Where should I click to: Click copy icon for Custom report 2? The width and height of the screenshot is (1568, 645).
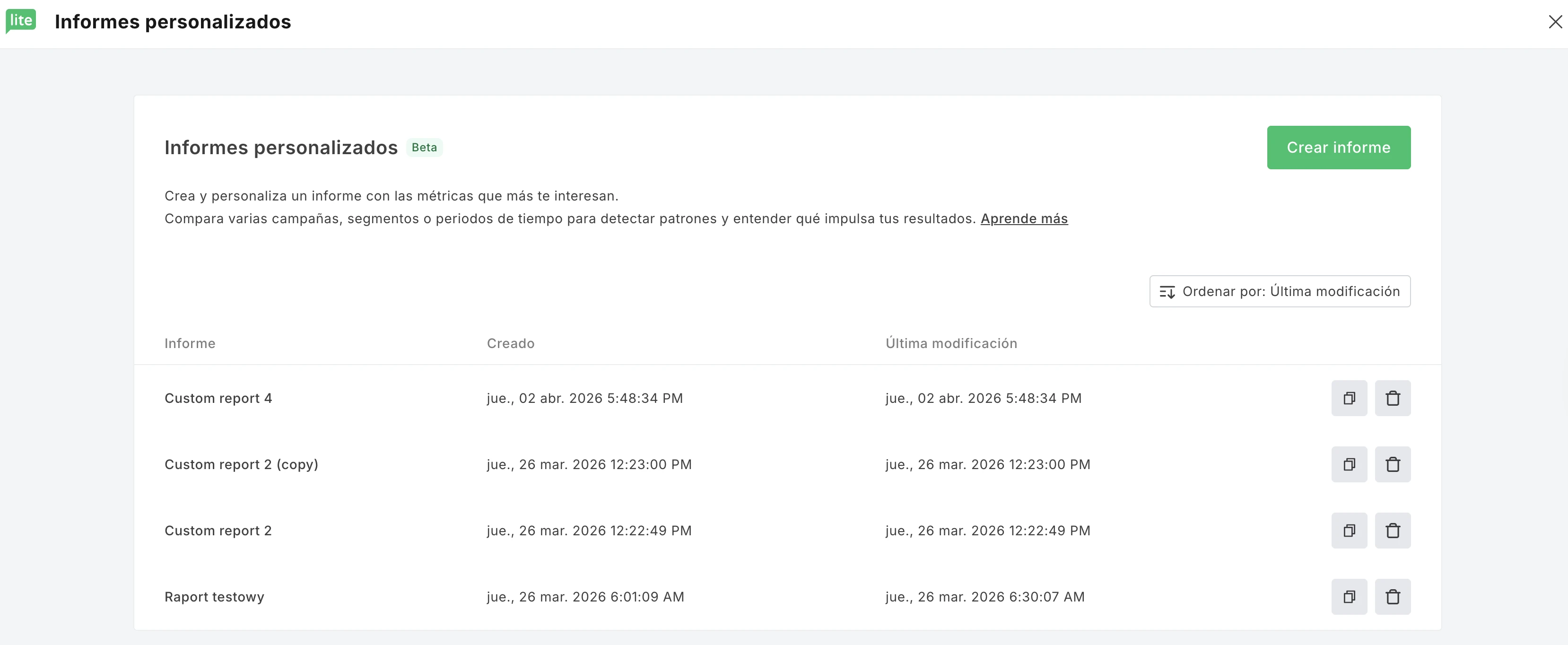pyautogui.click(x=1349, y=531)
